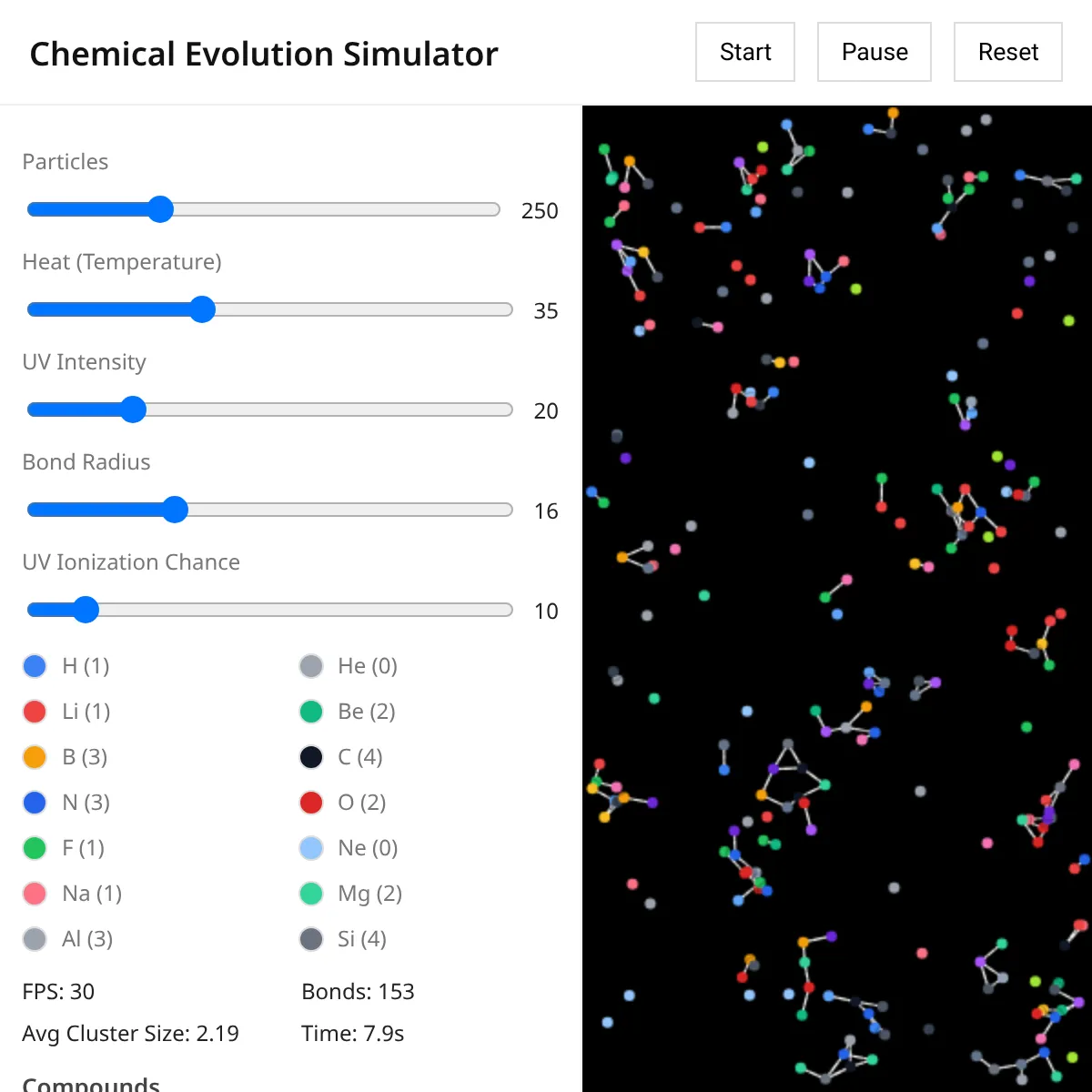Click the pink Na (1) legend dot
The width and height of the screenshot is (1092, 1092).
coord(35,894)
